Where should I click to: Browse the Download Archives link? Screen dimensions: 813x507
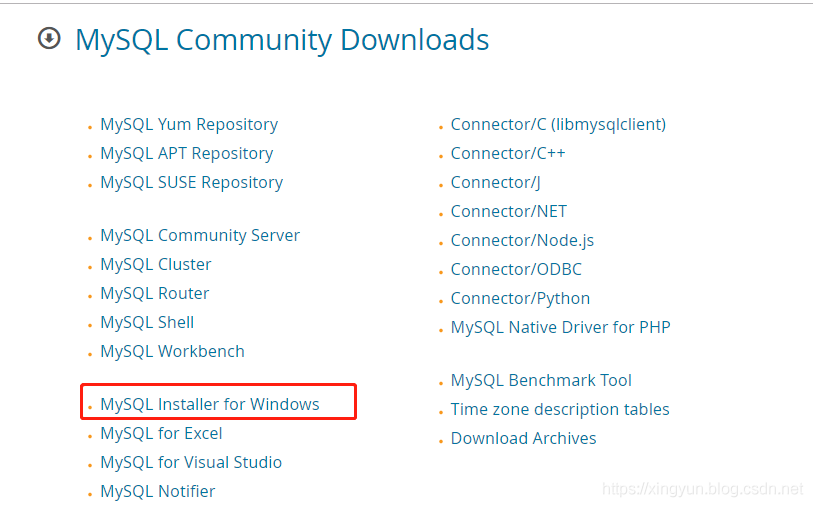tap(523, 439)
